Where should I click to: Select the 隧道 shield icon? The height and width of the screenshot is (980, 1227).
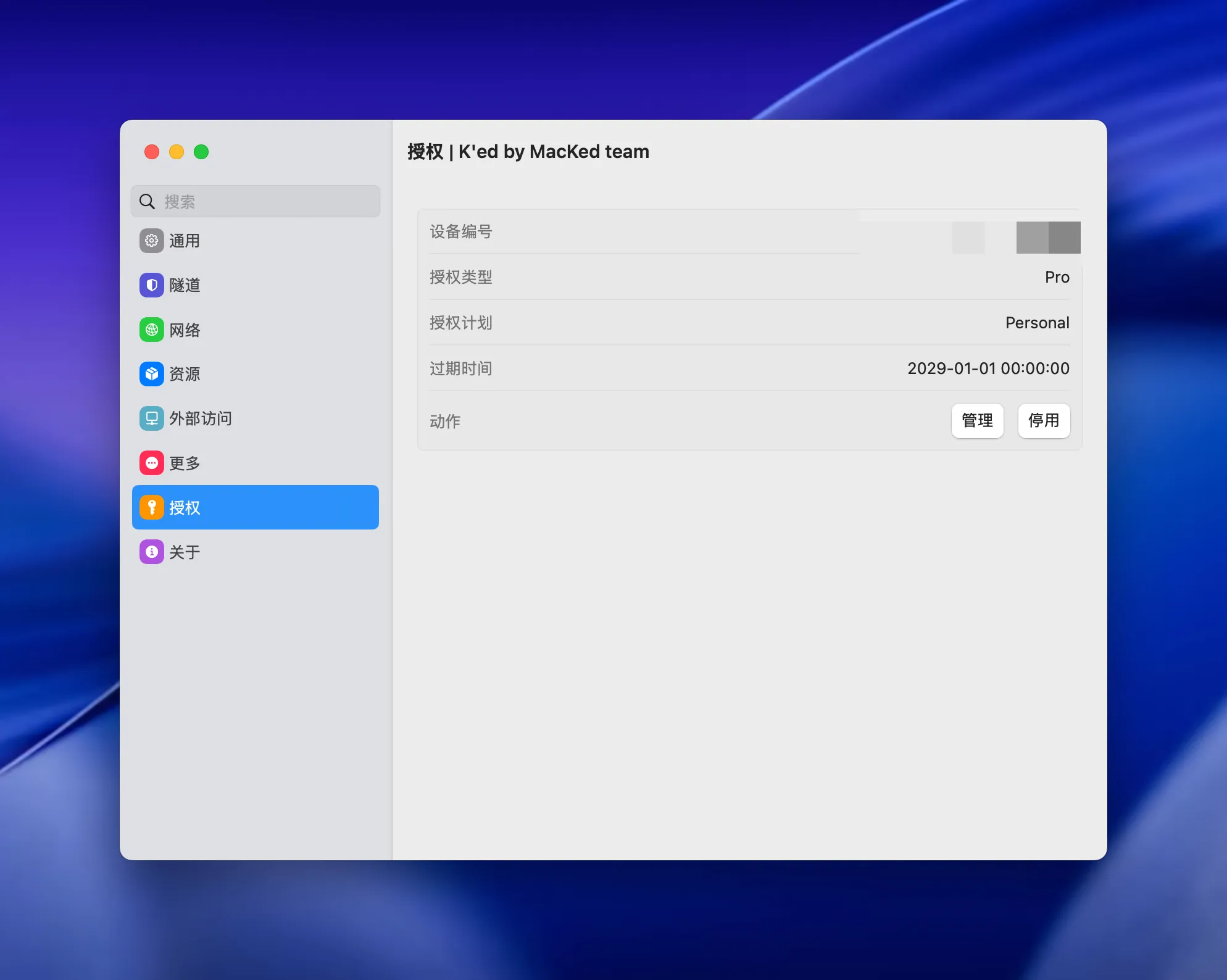tap(152, 285)
